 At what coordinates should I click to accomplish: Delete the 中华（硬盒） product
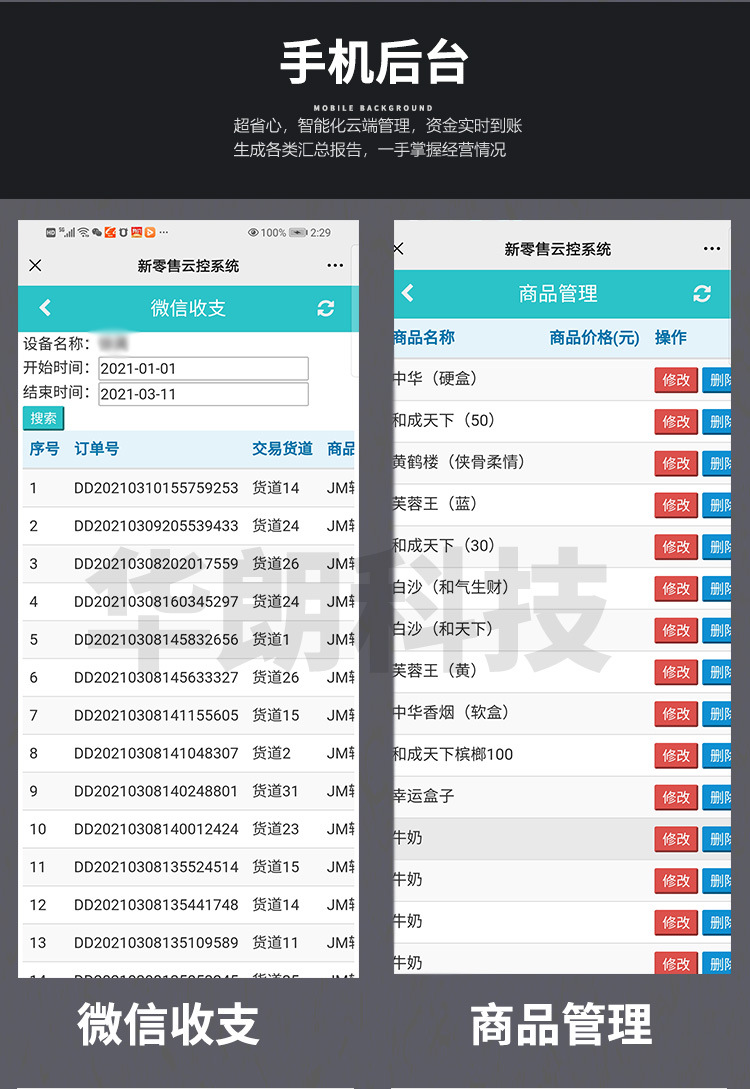[x=717, y=380]
